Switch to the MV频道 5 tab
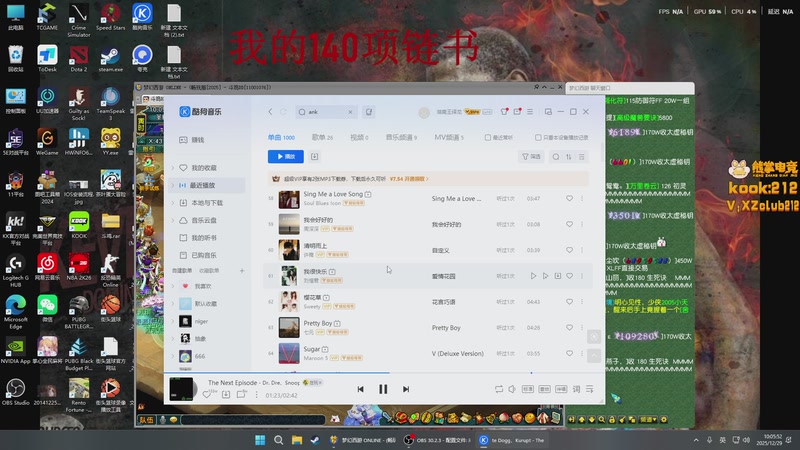 [x=449, y=137]
